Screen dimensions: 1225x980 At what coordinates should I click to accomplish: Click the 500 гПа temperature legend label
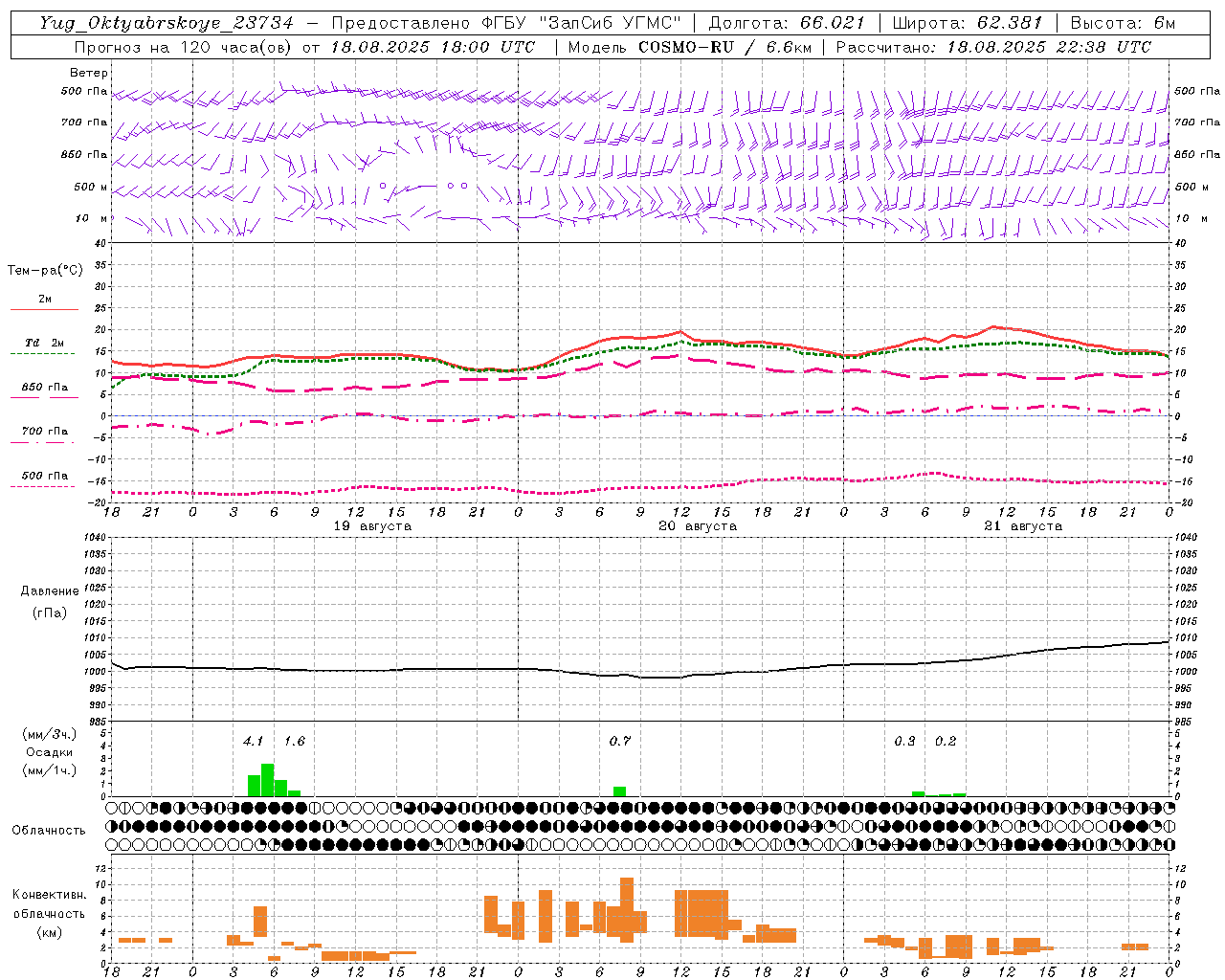point(45,475)
